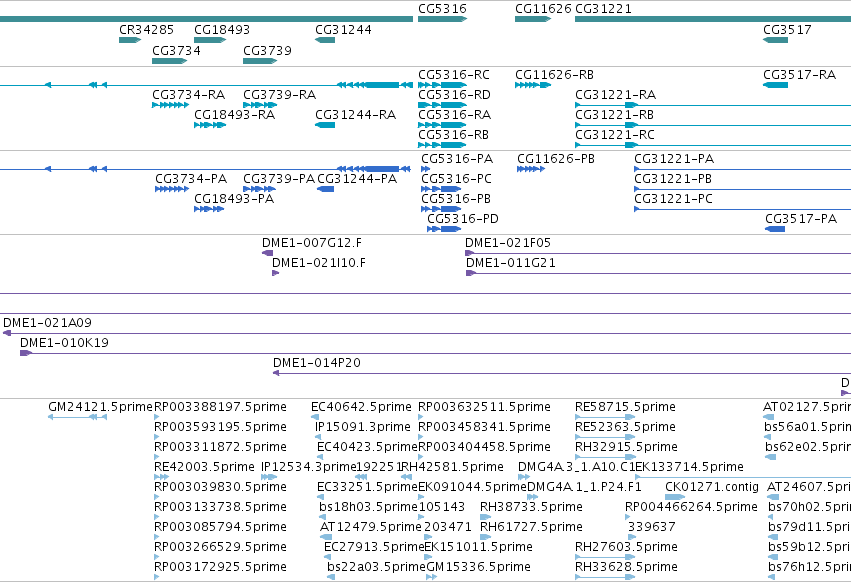Select clone DME1-021F05
The width and height of the screenshot is (851, 582).
[658, 253]
